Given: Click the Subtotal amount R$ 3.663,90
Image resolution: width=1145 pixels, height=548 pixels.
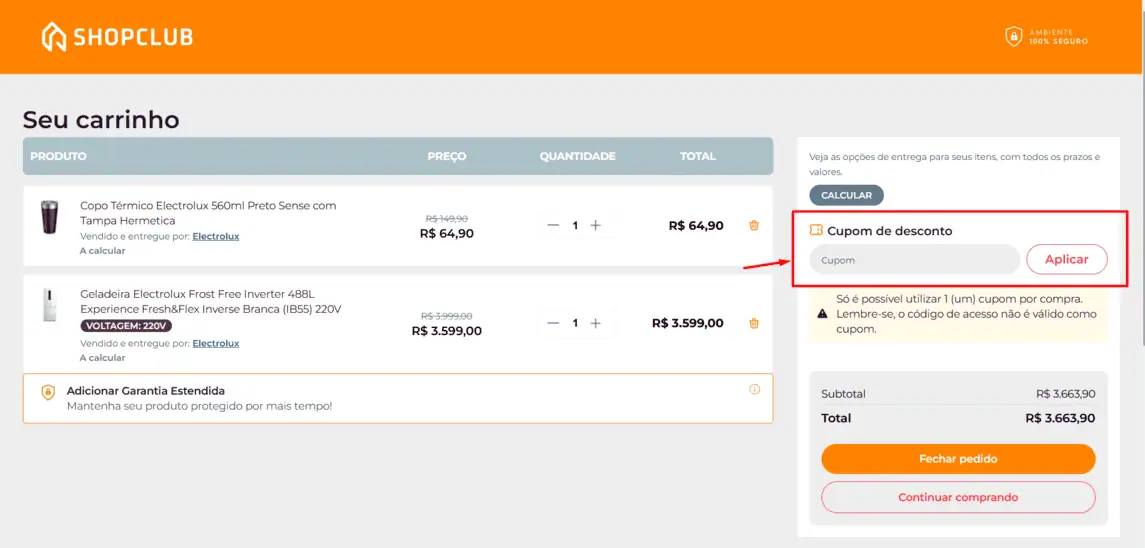Looking at the screenshot, I should pos(1065,394).
